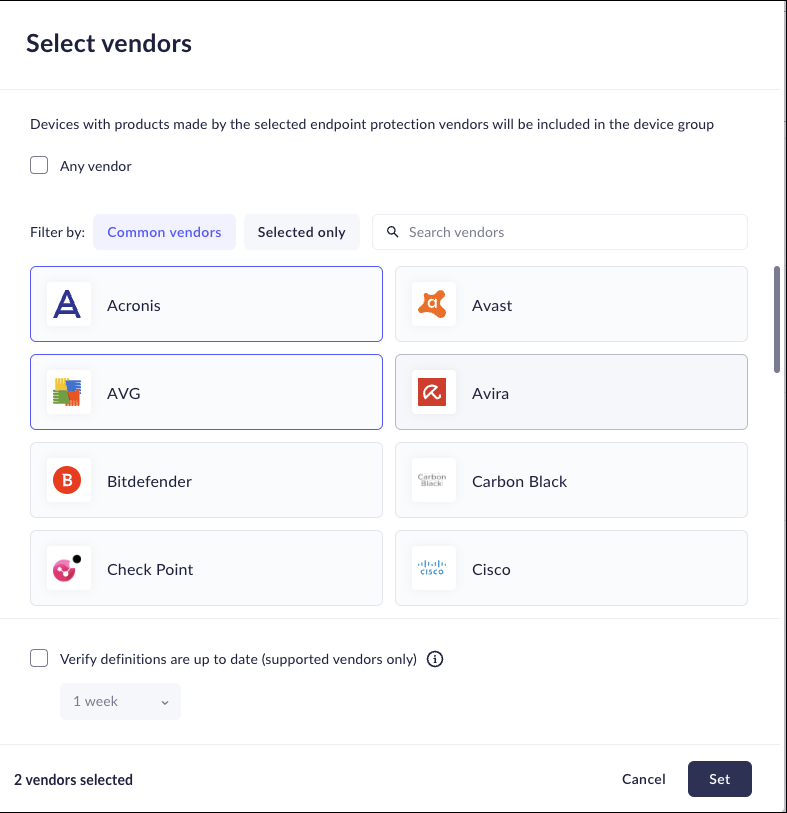The image size is (787, 813).
Task: Click the AVG logo icon
Action: point(69,393)
